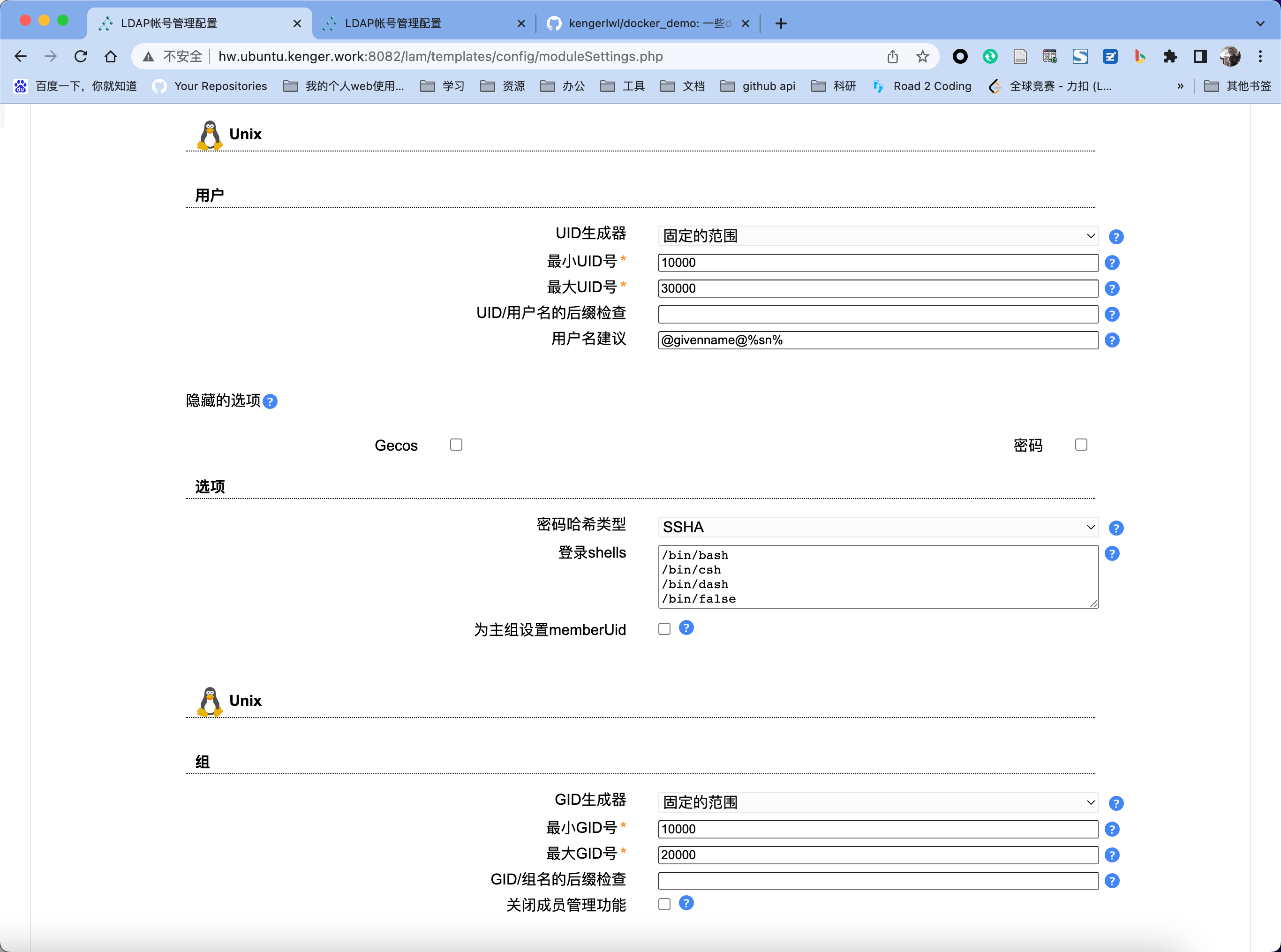Reload the page using refresh icon
This screenshot has width=1281, height=952.
click(x=81, y=56)
